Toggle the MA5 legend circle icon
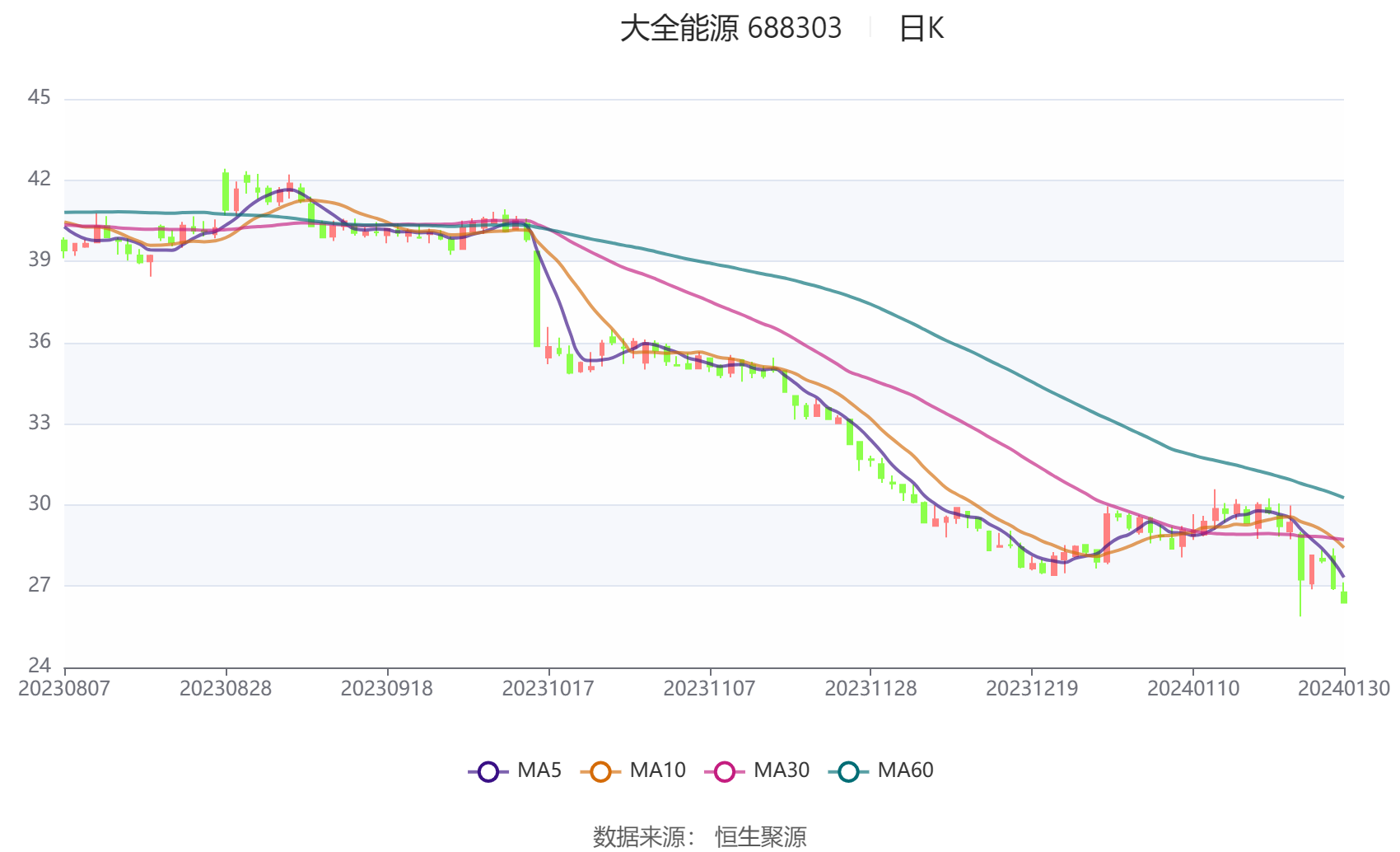 [x=488, y=772]
